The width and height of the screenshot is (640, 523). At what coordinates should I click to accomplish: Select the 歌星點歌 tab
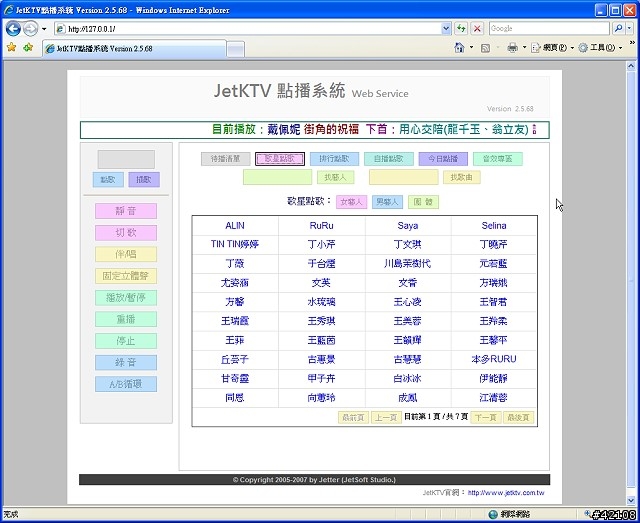click(280, 159)
